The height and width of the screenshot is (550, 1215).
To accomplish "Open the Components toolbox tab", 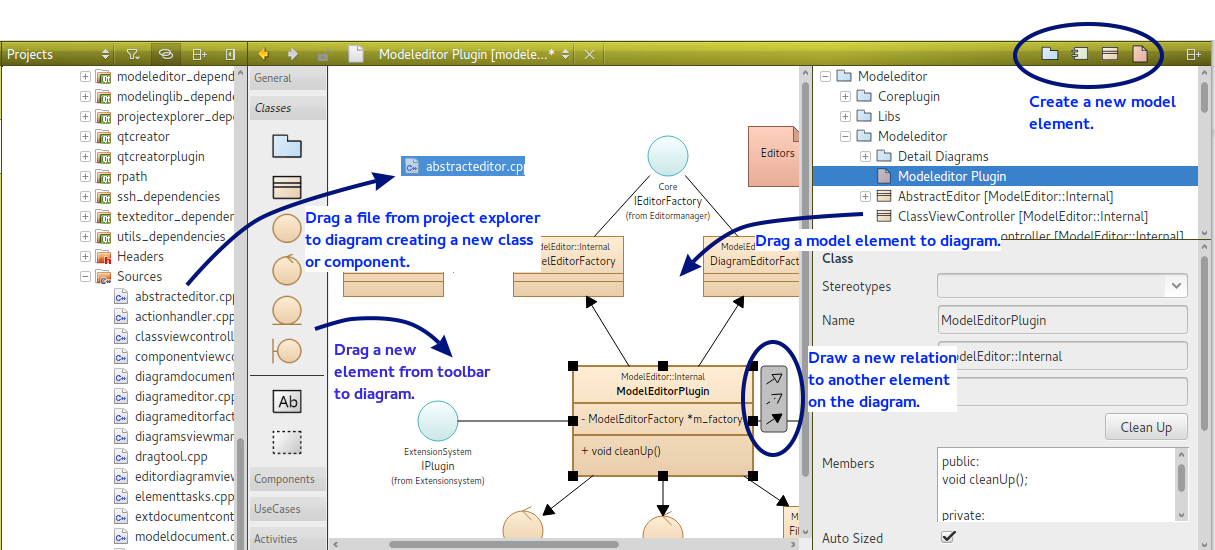I will tap(284, 479).
